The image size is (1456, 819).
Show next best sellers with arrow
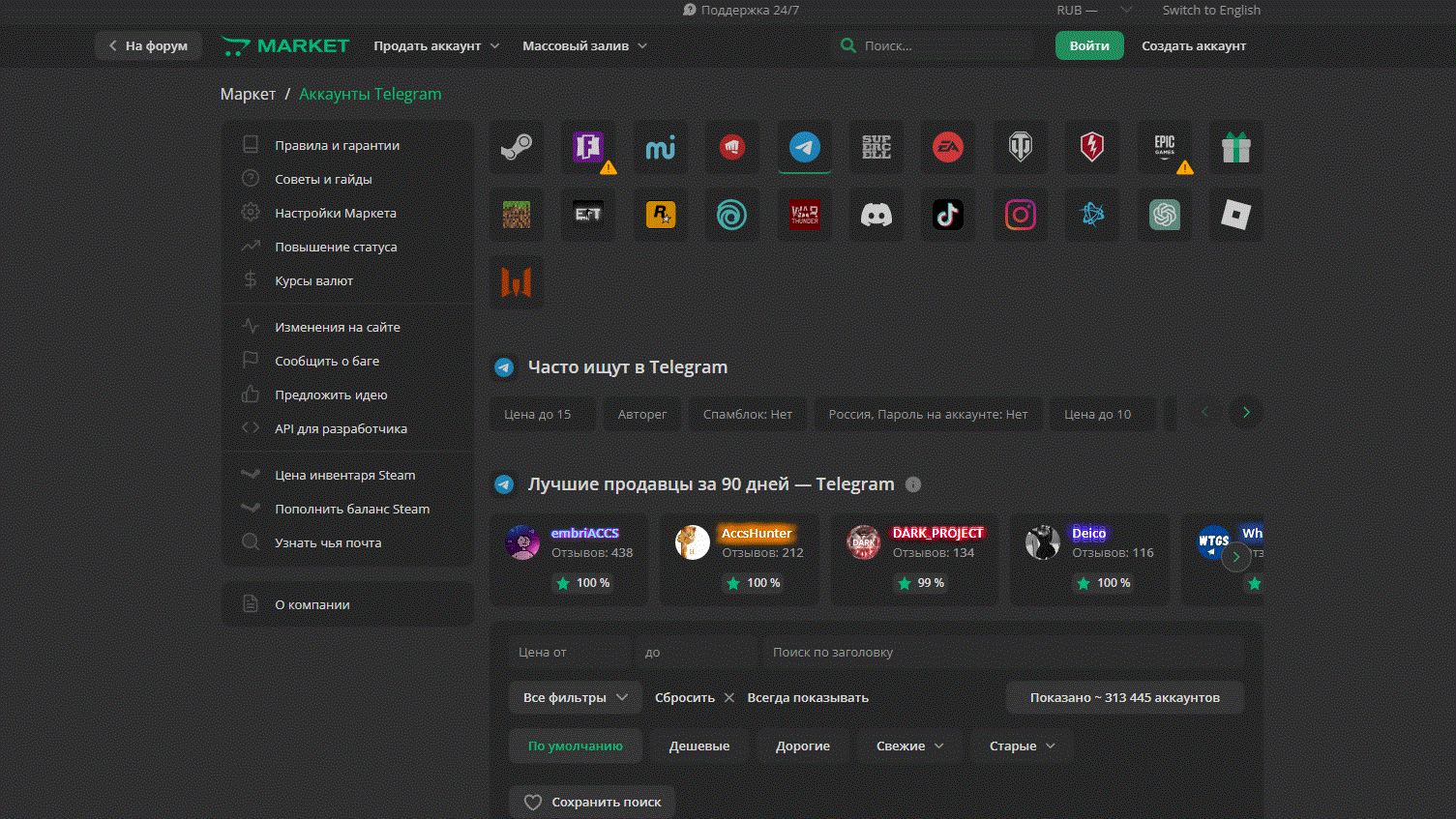click(1236, 557)
